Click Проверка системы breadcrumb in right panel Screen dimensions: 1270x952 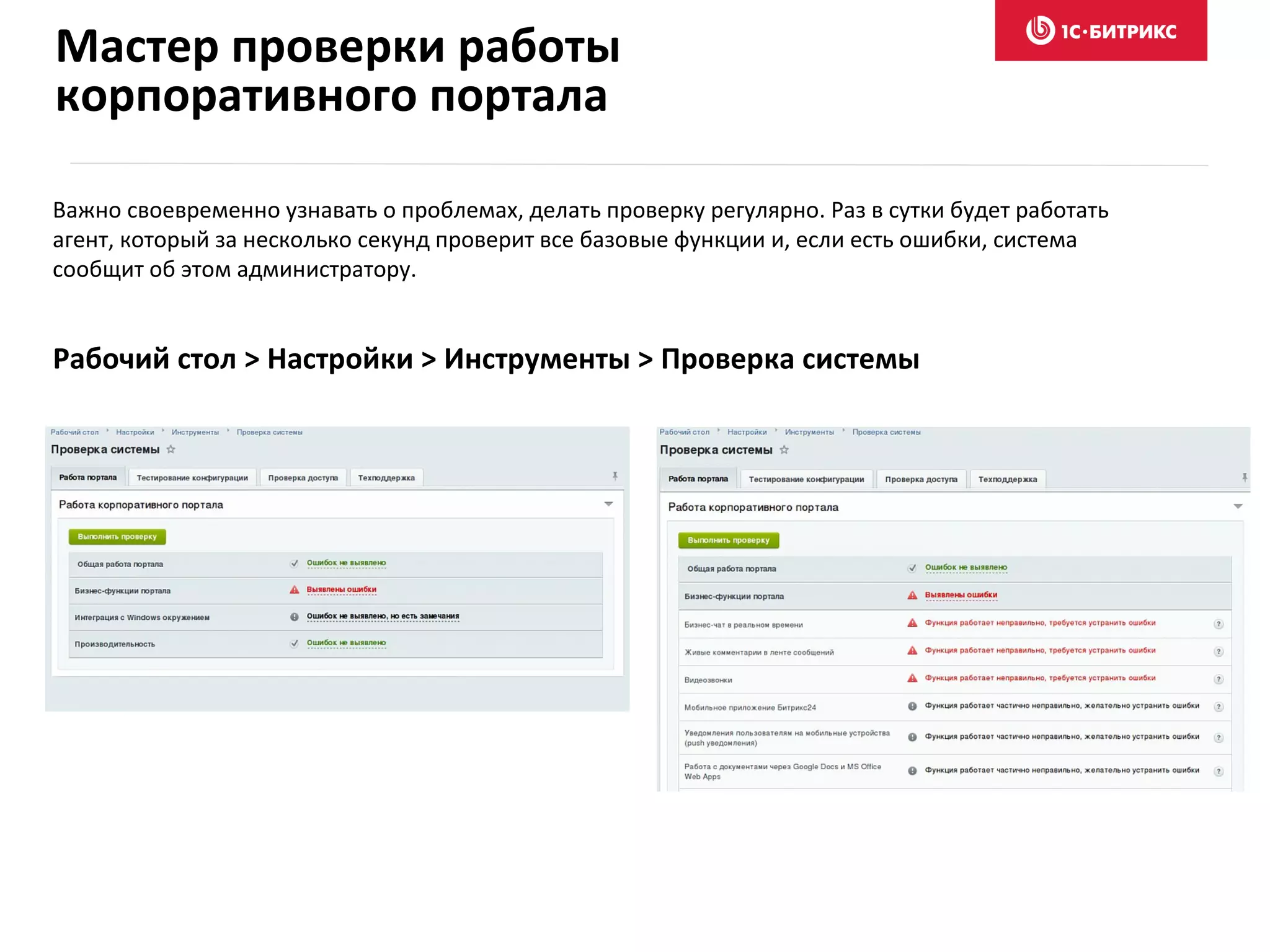887,432
